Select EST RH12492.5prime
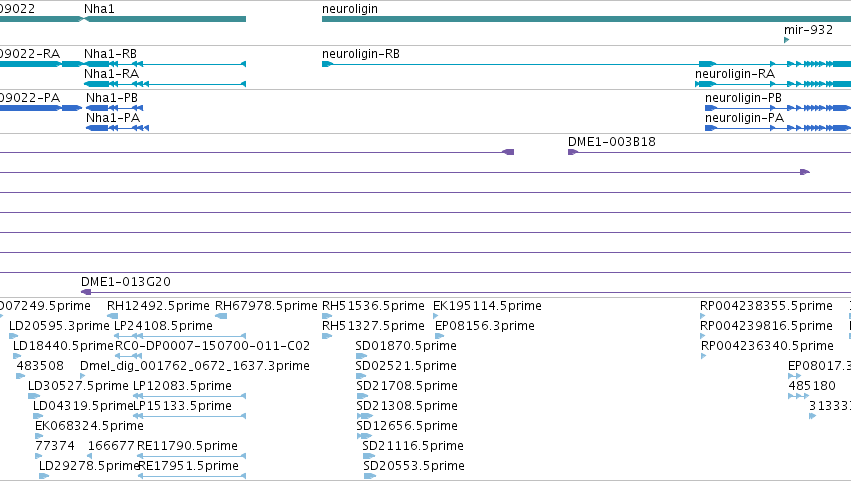 pyautogui.click(x=158, y=306)
